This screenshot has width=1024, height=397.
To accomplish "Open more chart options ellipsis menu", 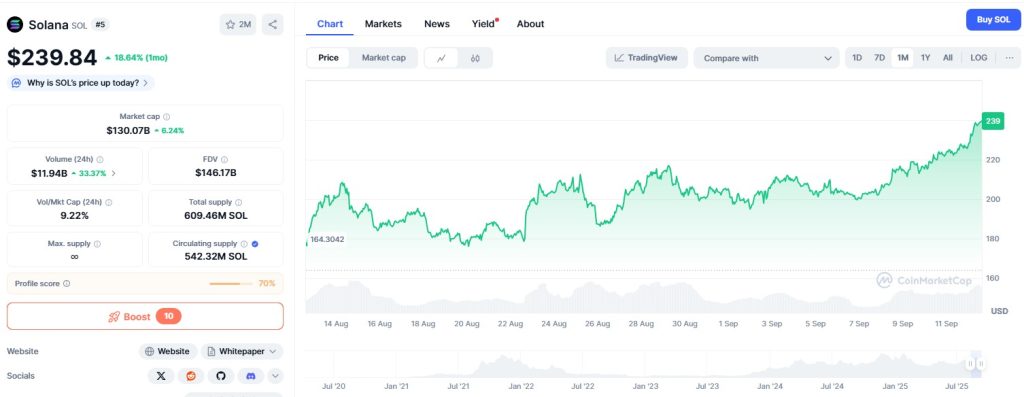I will (1010, 57).
